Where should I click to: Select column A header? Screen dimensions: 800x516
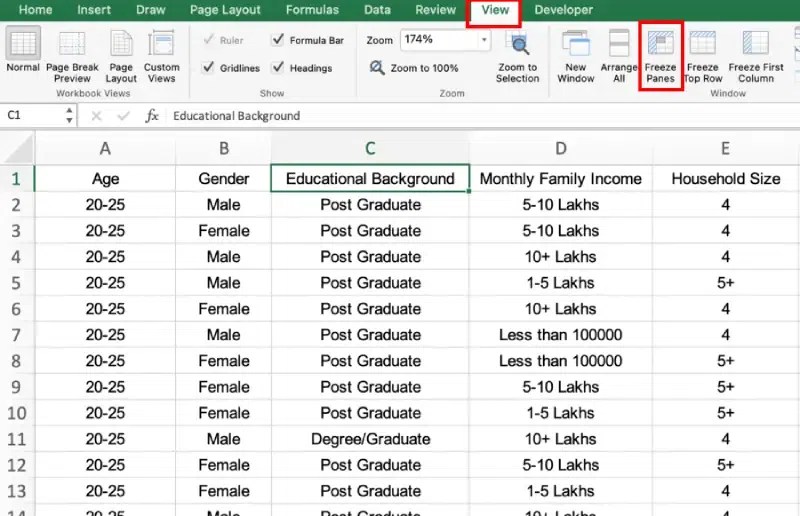pos(105,149)
